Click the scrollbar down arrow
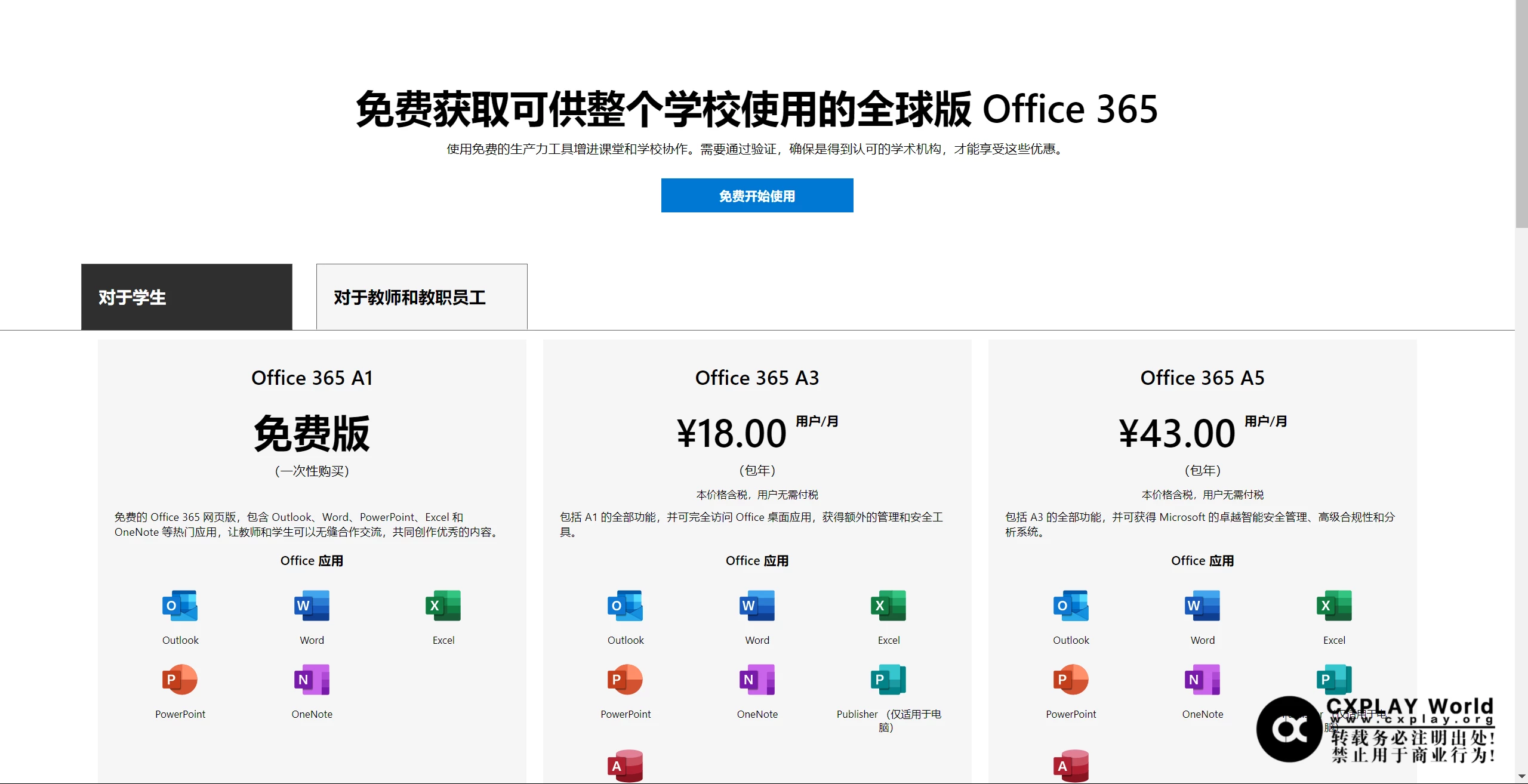The width and height of the screenshot is (1528, 784). 1521,777
